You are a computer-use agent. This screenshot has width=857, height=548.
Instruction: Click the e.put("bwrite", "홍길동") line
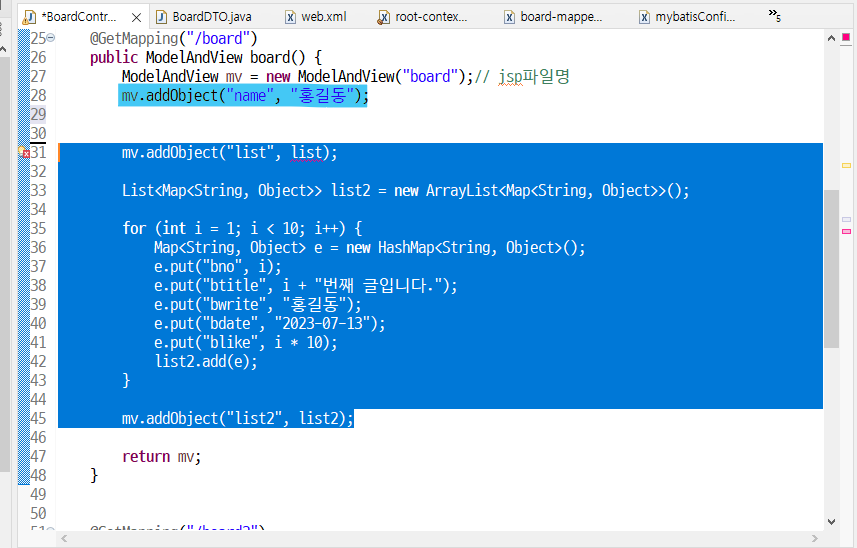point(257,304)
